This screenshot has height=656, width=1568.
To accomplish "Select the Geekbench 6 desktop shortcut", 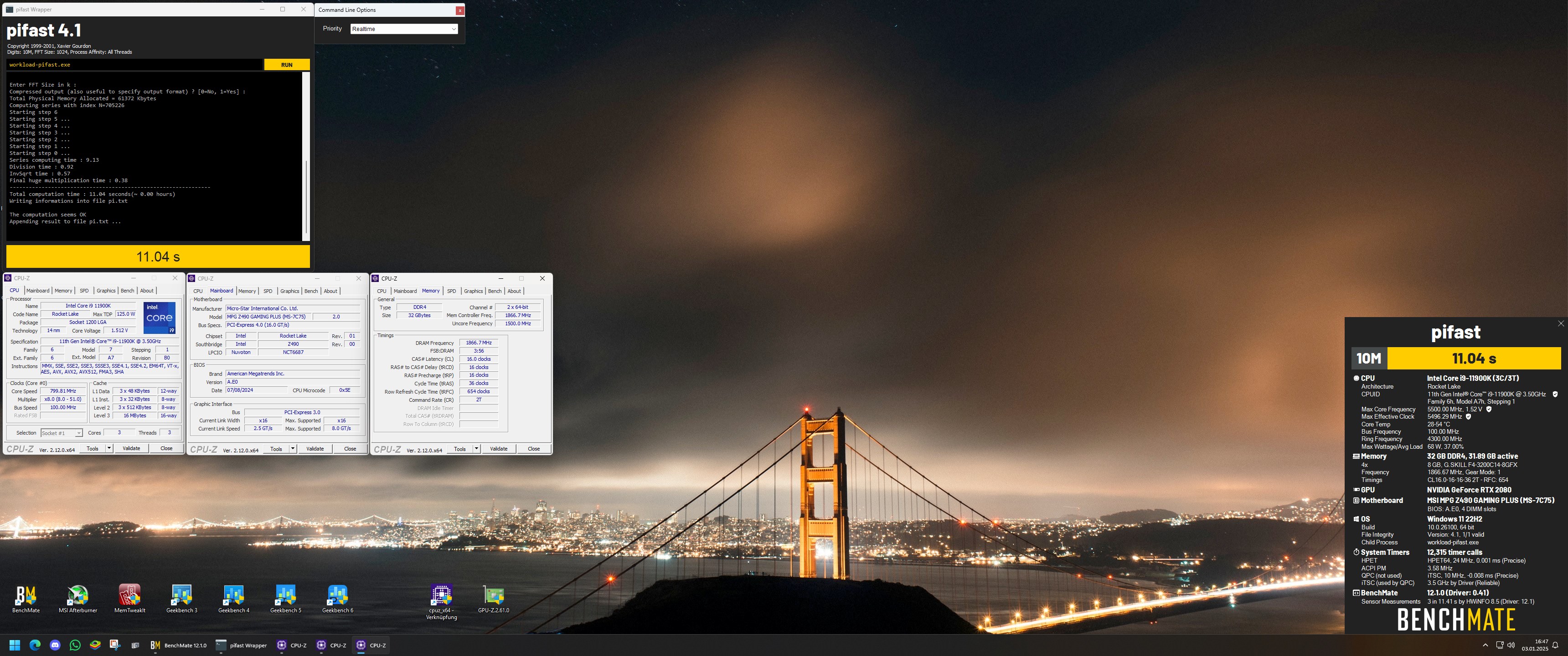I will 337,600.
